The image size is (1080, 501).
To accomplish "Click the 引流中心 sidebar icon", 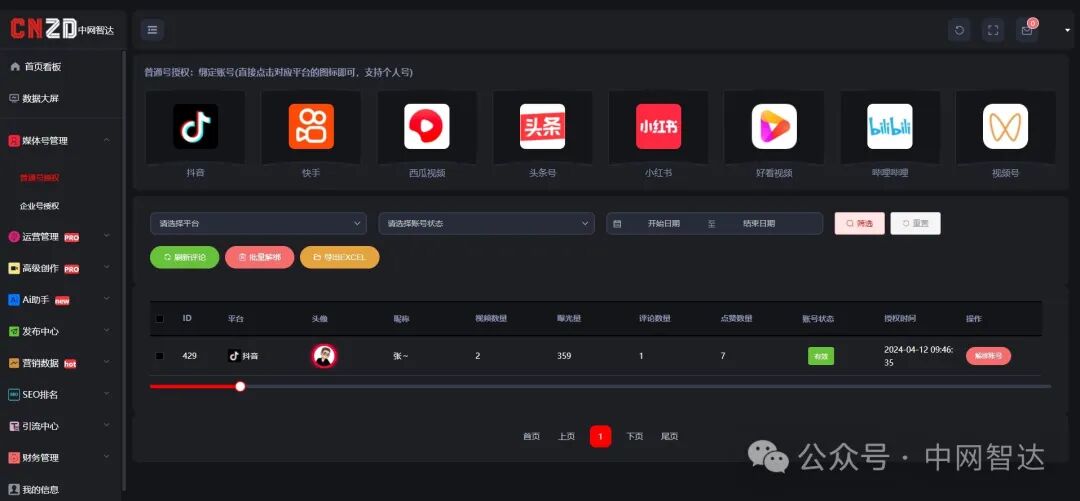I will pos(14,427).
